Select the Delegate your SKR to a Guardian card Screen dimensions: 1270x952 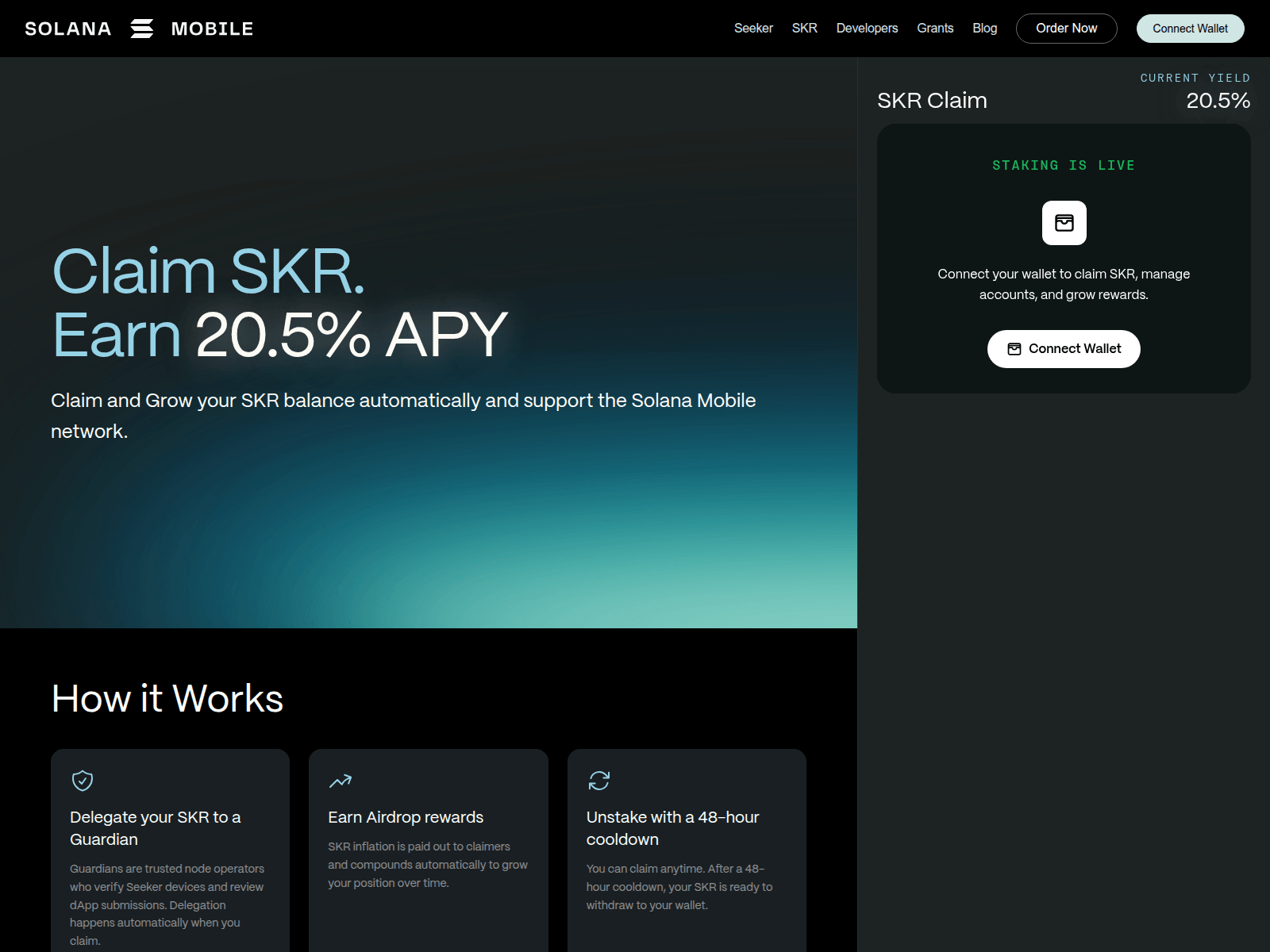coord(169,849)
